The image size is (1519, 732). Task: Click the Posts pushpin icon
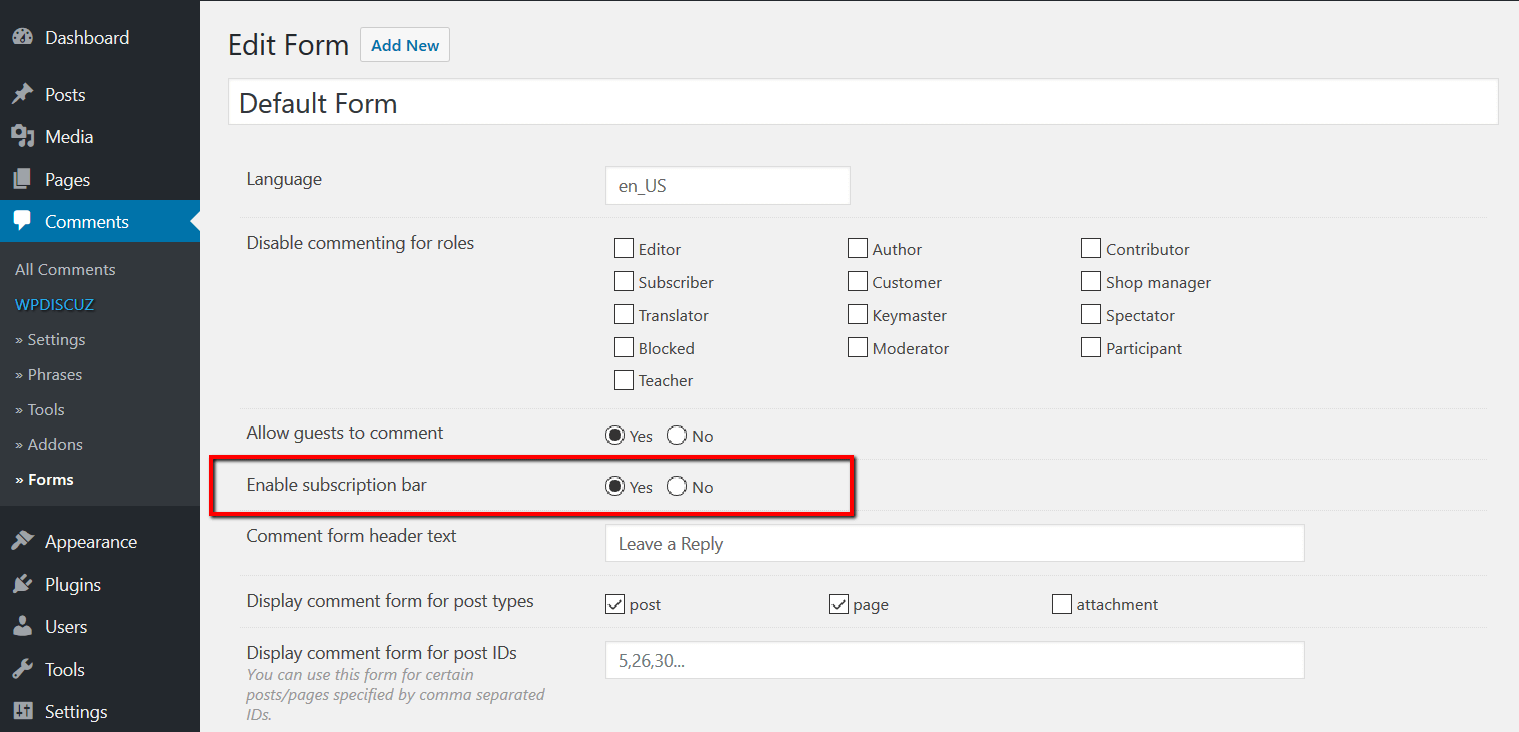(x=22, y=95)
